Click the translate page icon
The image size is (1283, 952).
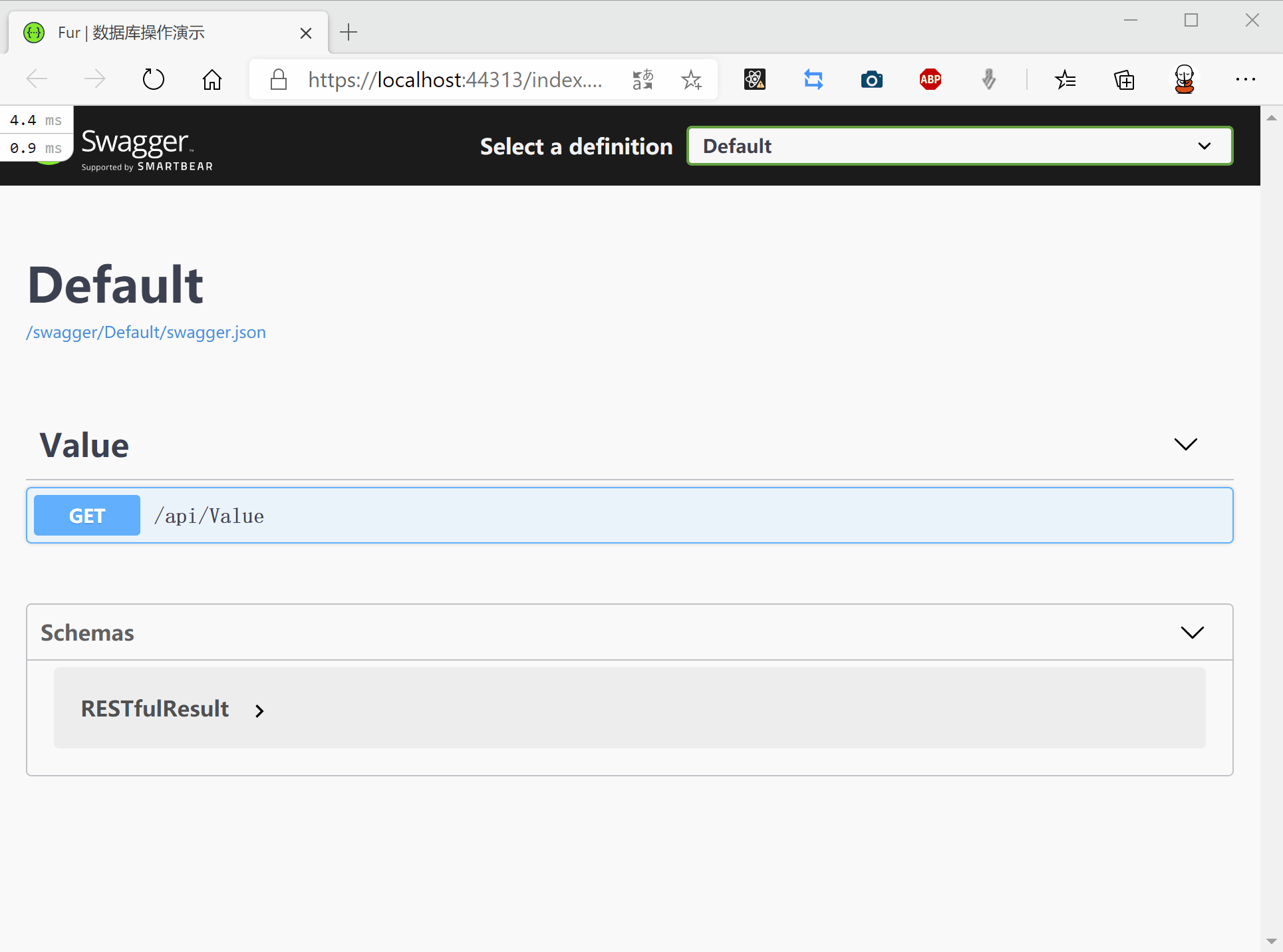[x=642, y=80]
